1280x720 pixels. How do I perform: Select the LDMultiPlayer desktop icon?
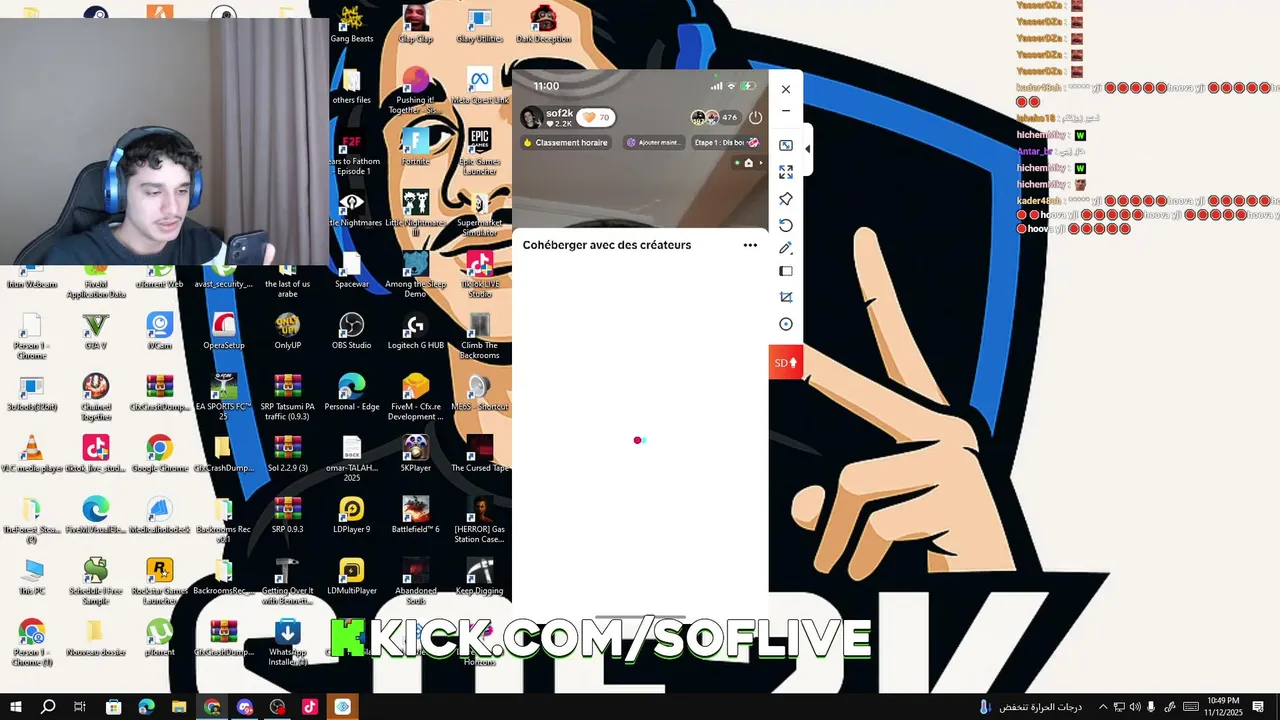[351, 577]
